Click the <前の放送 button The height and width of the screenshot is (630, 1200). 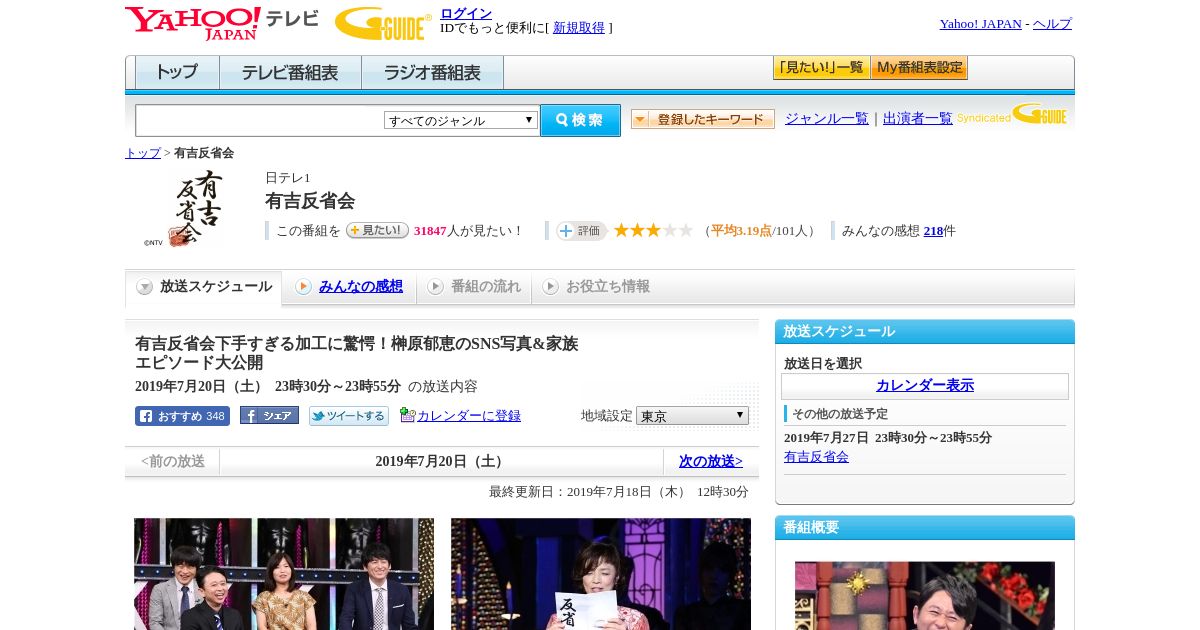[x=173, y=462]
